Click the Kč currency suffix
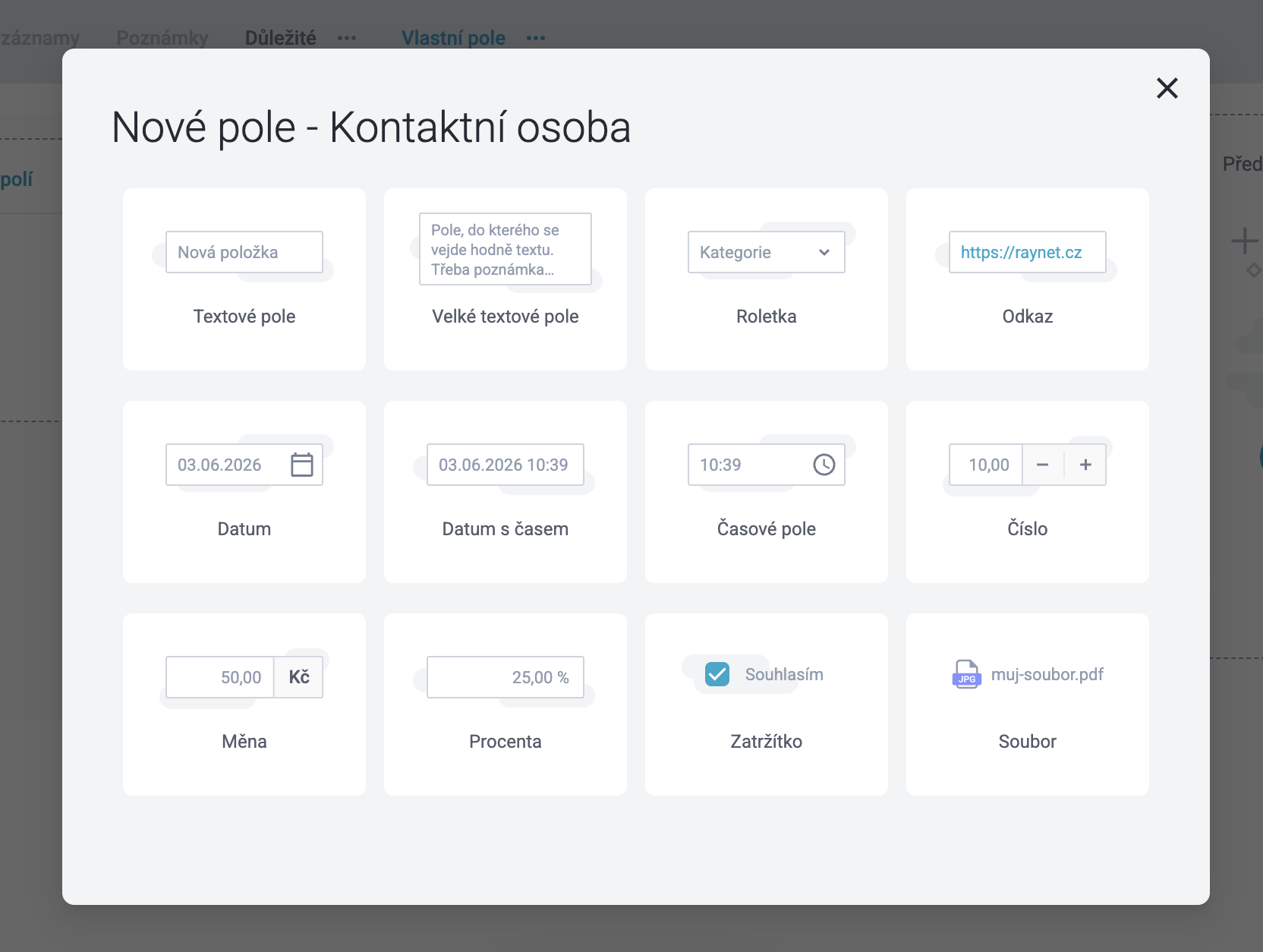 (x=299, y=677)
